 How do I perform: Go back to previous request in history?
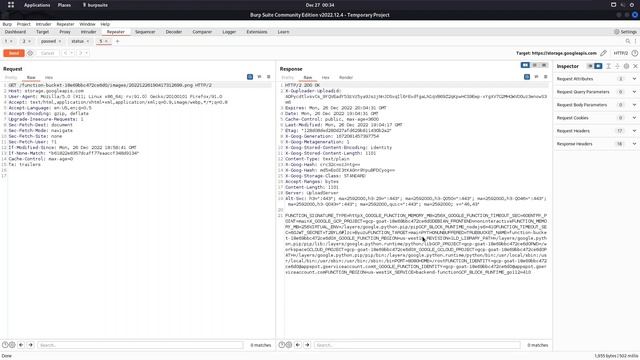pyautogui.click(x=65, y=53)
